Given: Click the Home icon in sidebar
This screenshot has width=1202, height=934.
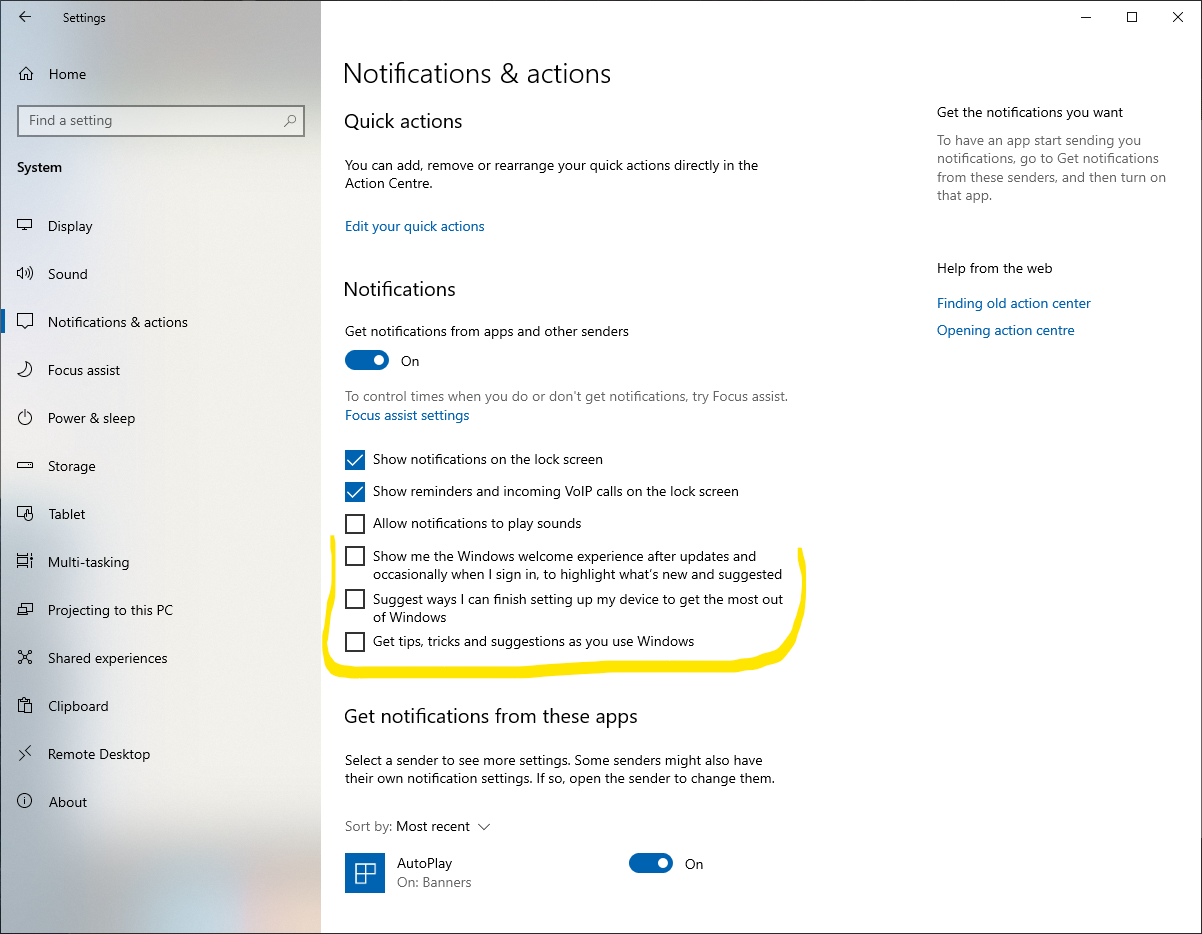Looking at the screenshot, I should [25, 74].
